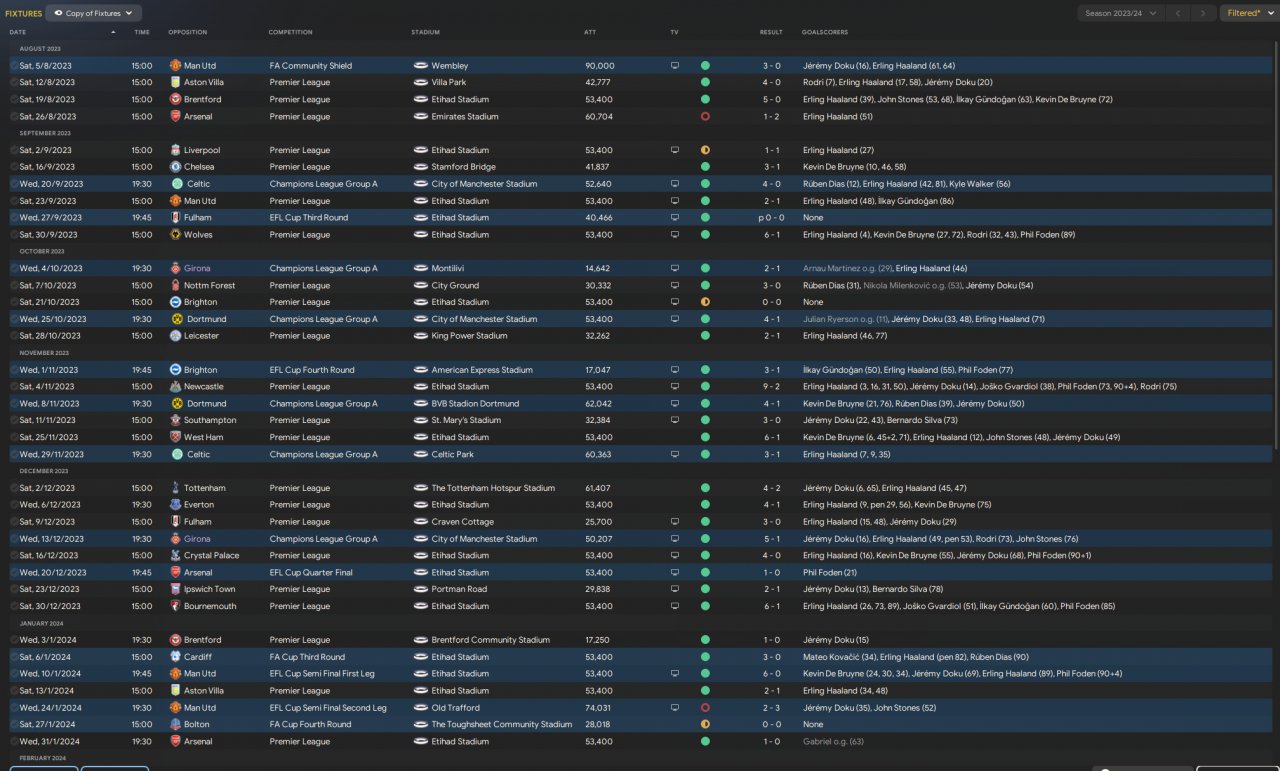The width and height of the screenshot is (1280, 771).
Task: Click the red loss indicator on the 26/8/2023 Arsenal match
Action: point(705,117)
